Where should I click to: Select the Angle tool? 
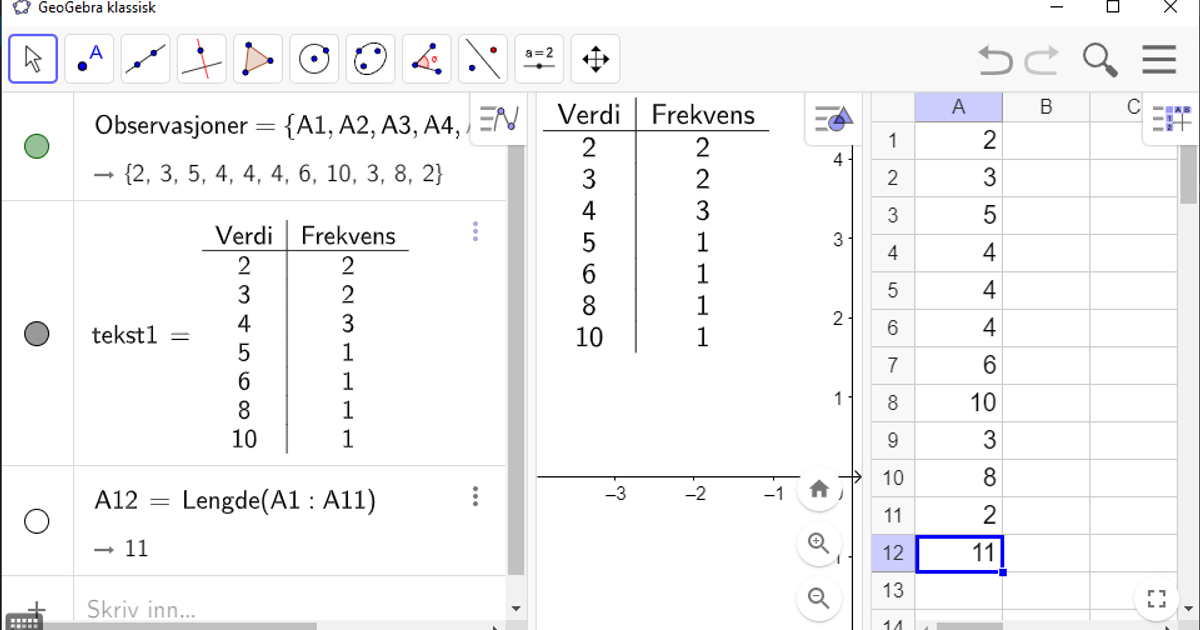click(427, 58)
